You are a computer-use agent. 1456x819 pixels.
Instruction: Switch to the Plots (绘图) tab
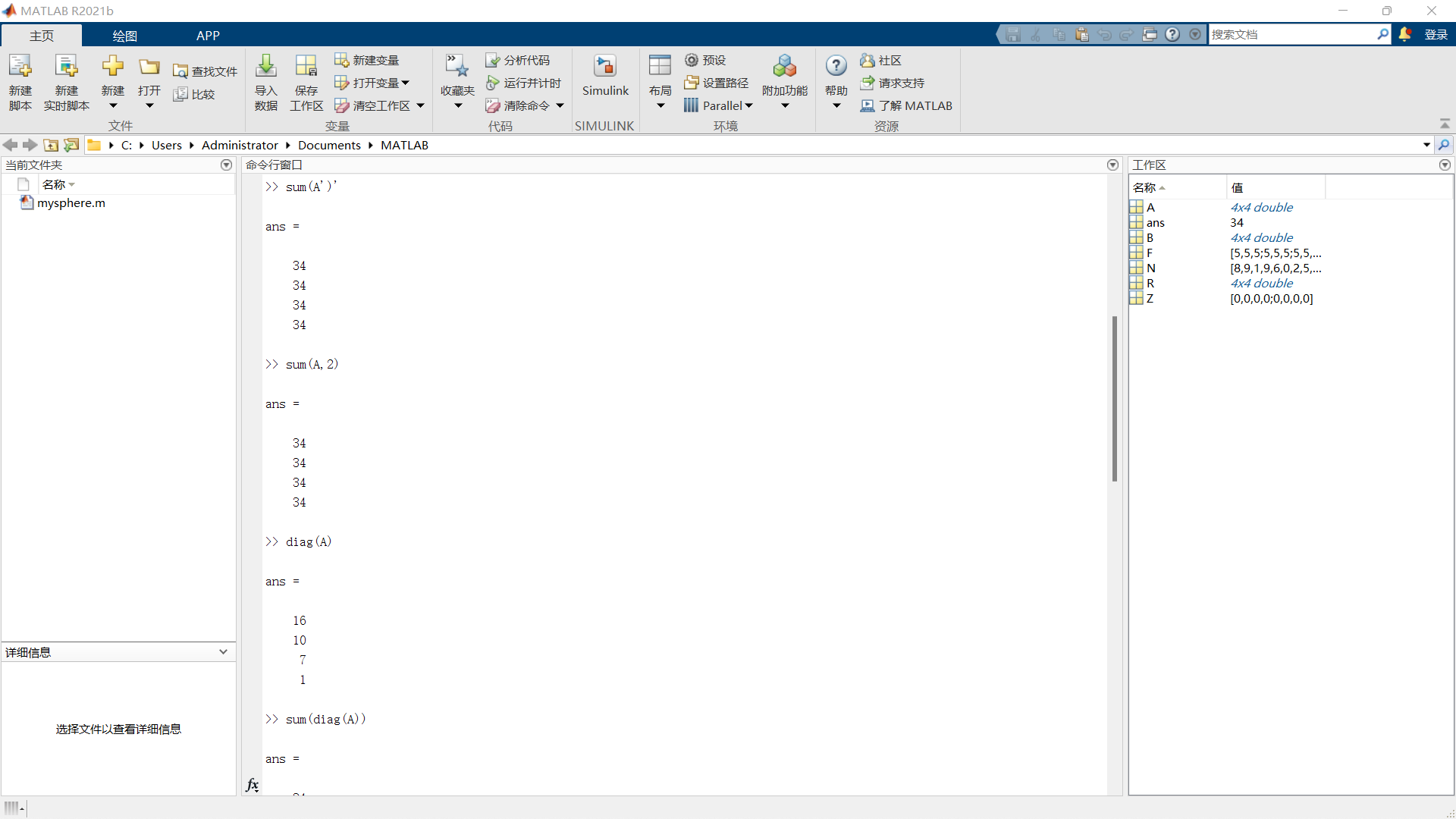click(124, 36)
